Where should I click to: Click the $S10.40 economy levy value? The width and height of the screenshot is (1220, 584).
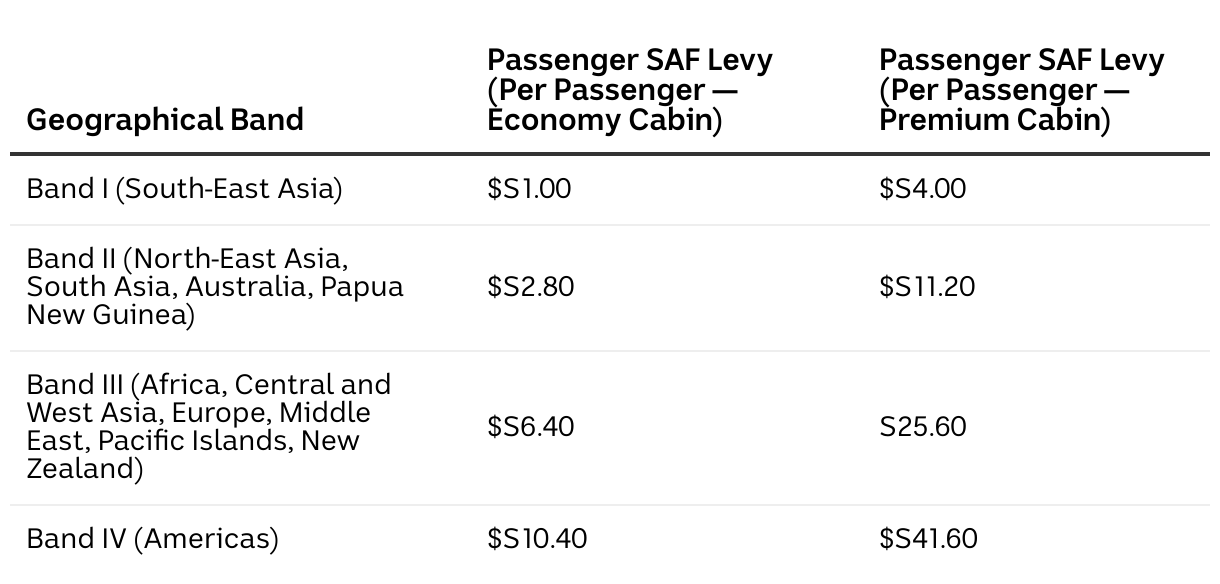pyautogui.click(x=537, y=539)
